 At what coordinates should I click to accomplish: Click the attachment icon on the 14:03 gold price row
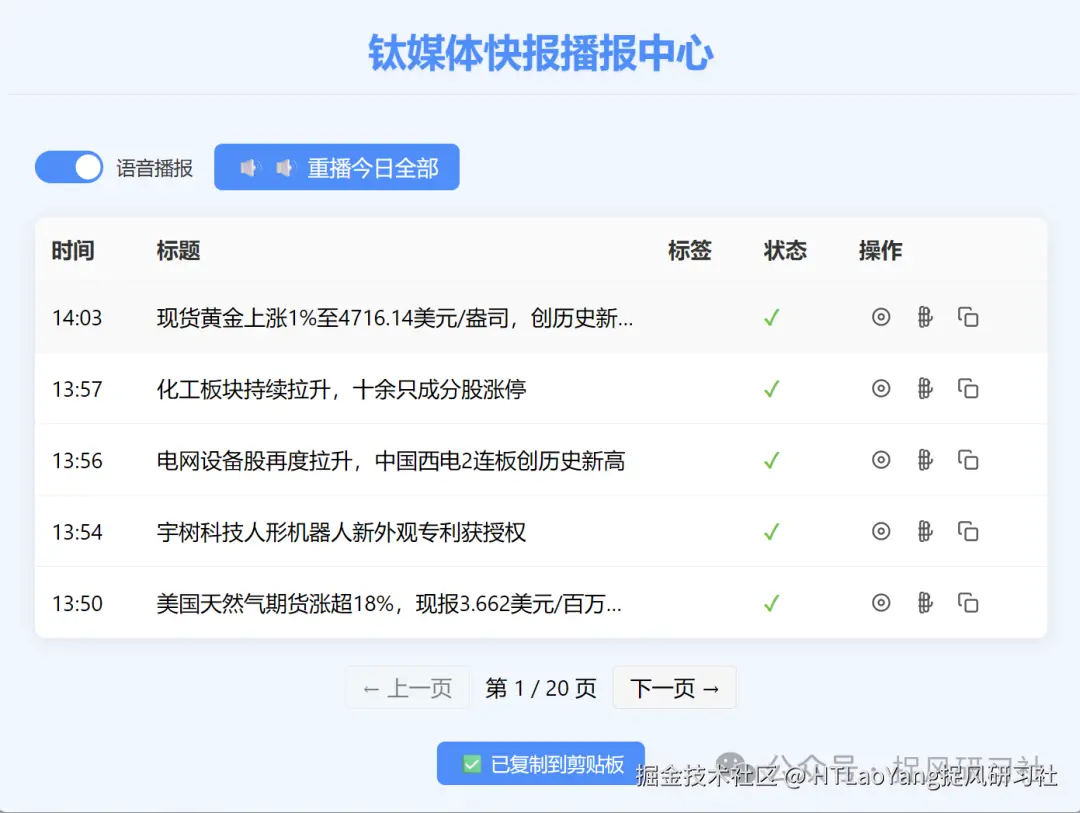[x=925, y=317]
